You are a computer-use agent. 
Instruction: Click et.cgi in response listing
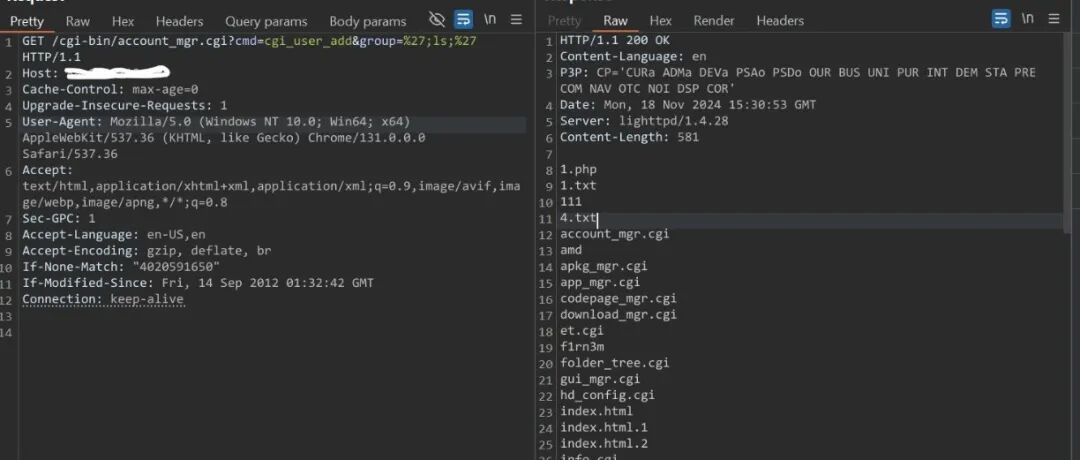click(581, 331)
